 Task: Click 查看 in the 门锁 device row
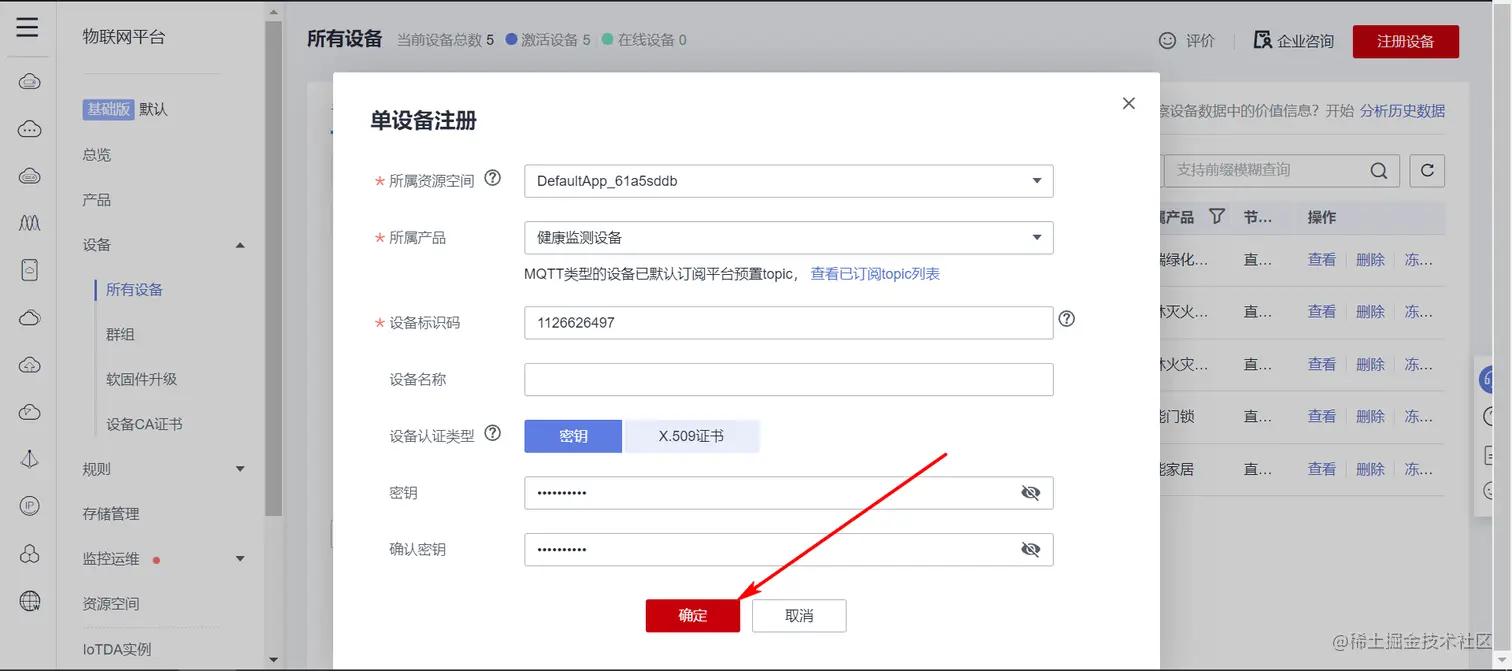(x=1322, y=416)
